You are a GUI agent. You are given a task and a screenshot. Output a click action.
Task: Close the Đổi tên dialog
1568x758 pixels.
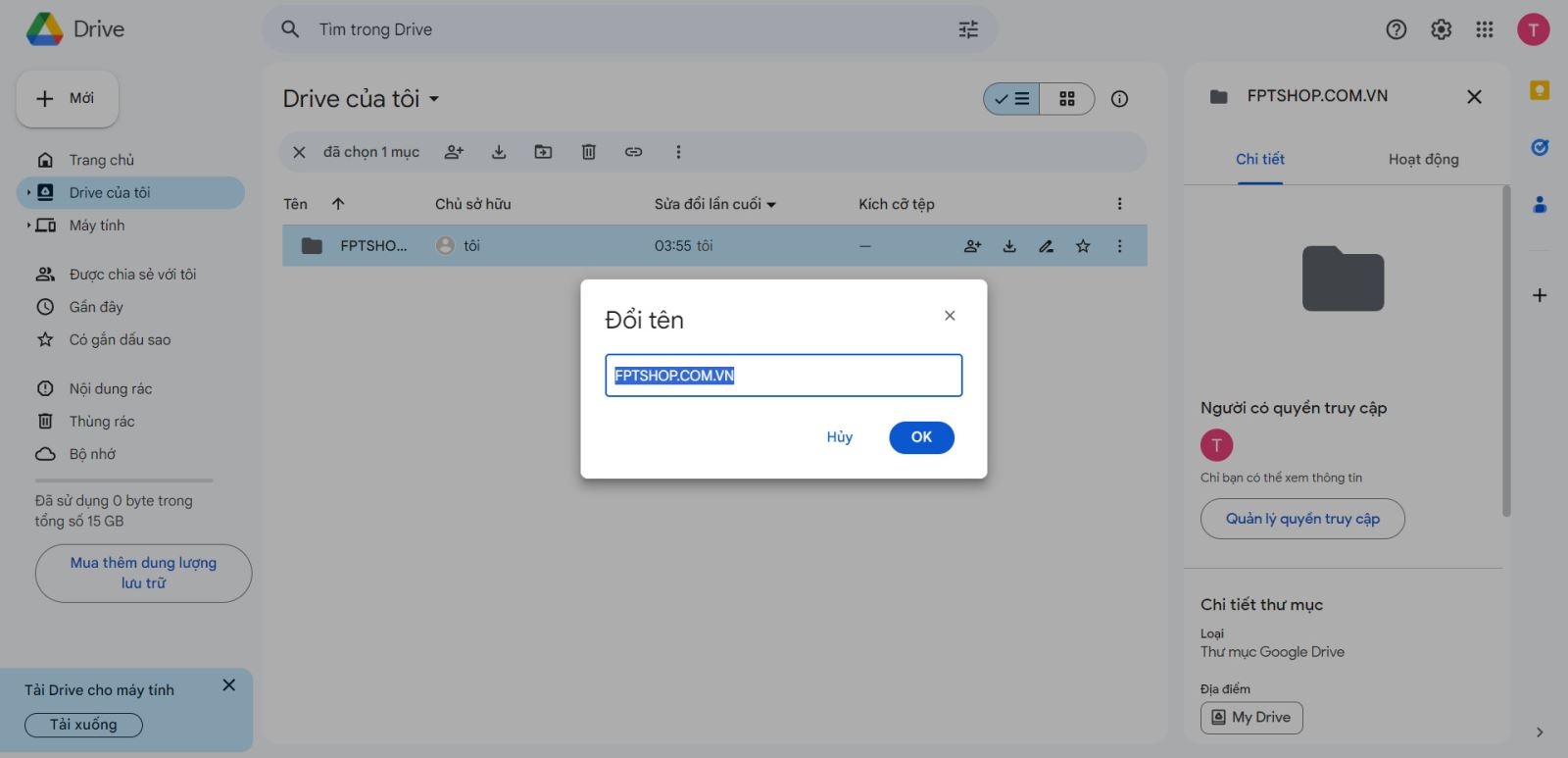click(950, 316)
